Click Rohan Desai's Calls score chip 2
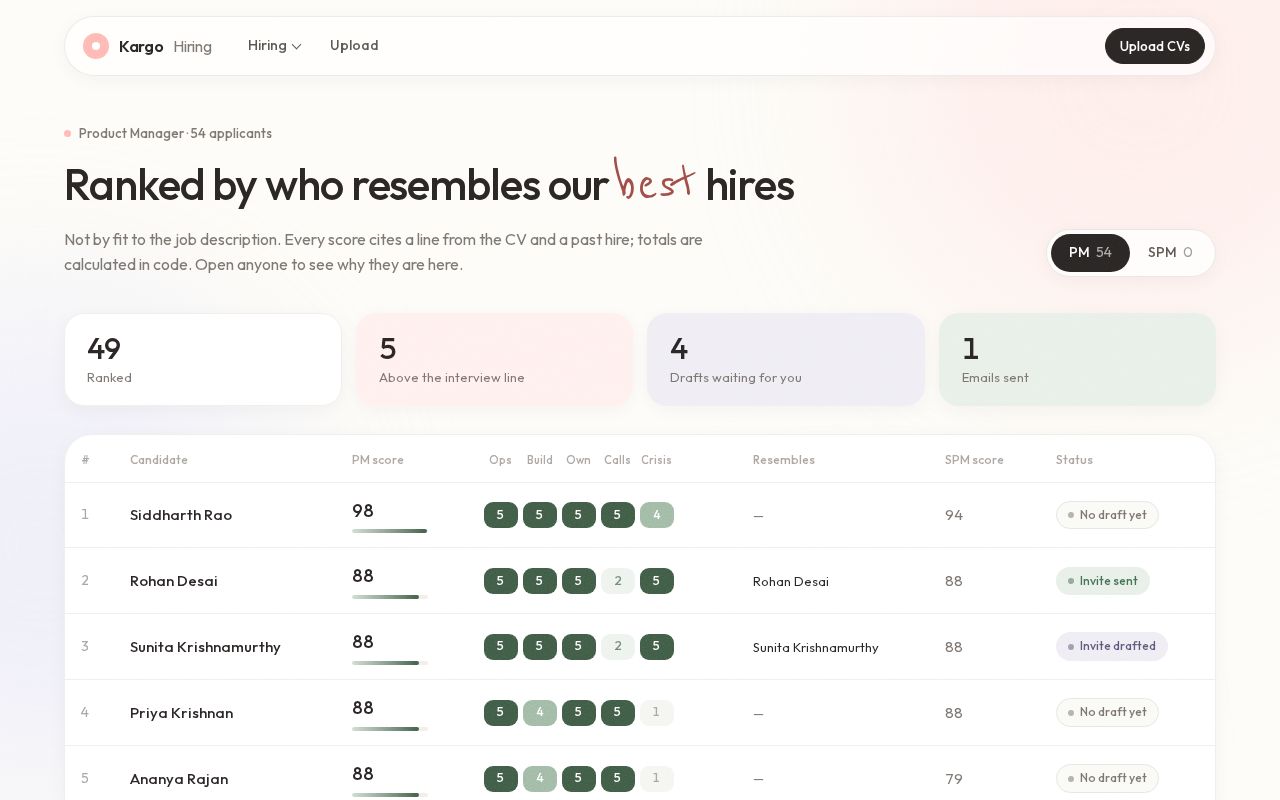Viewport: 1280px width, 800px height. (618, 581)
